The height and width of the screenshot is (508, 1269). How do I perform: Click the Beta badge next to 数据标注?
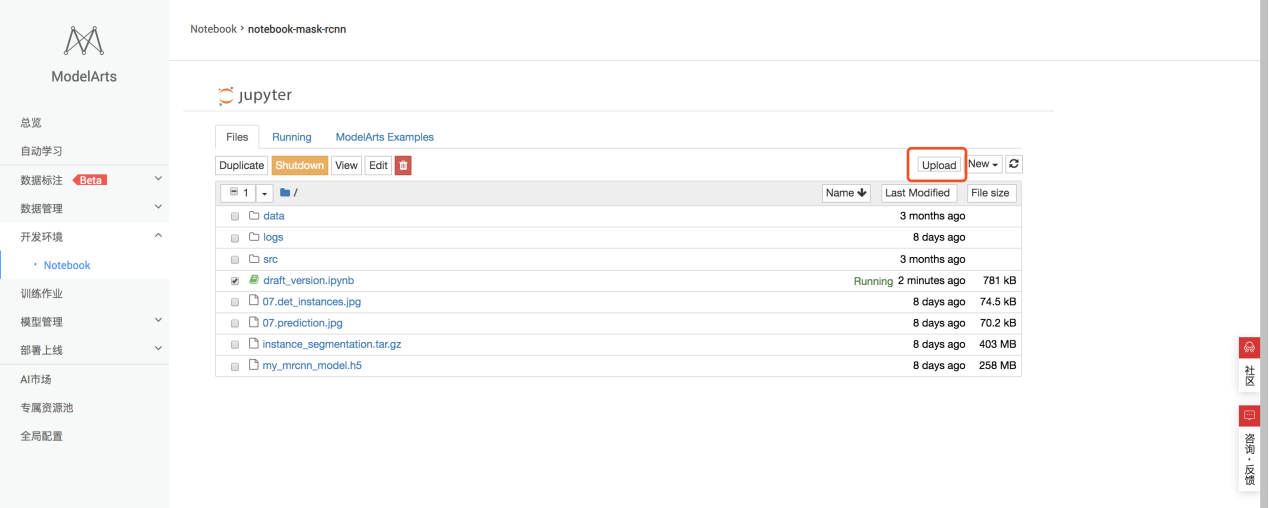click(x=90, y=180)
